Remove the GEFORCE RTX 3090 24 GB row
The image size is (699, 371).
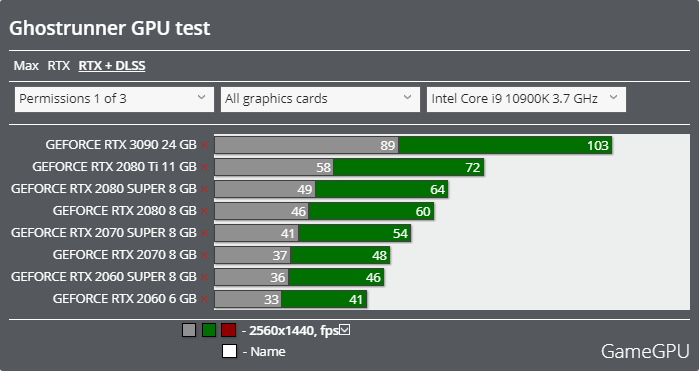(204, 145)
